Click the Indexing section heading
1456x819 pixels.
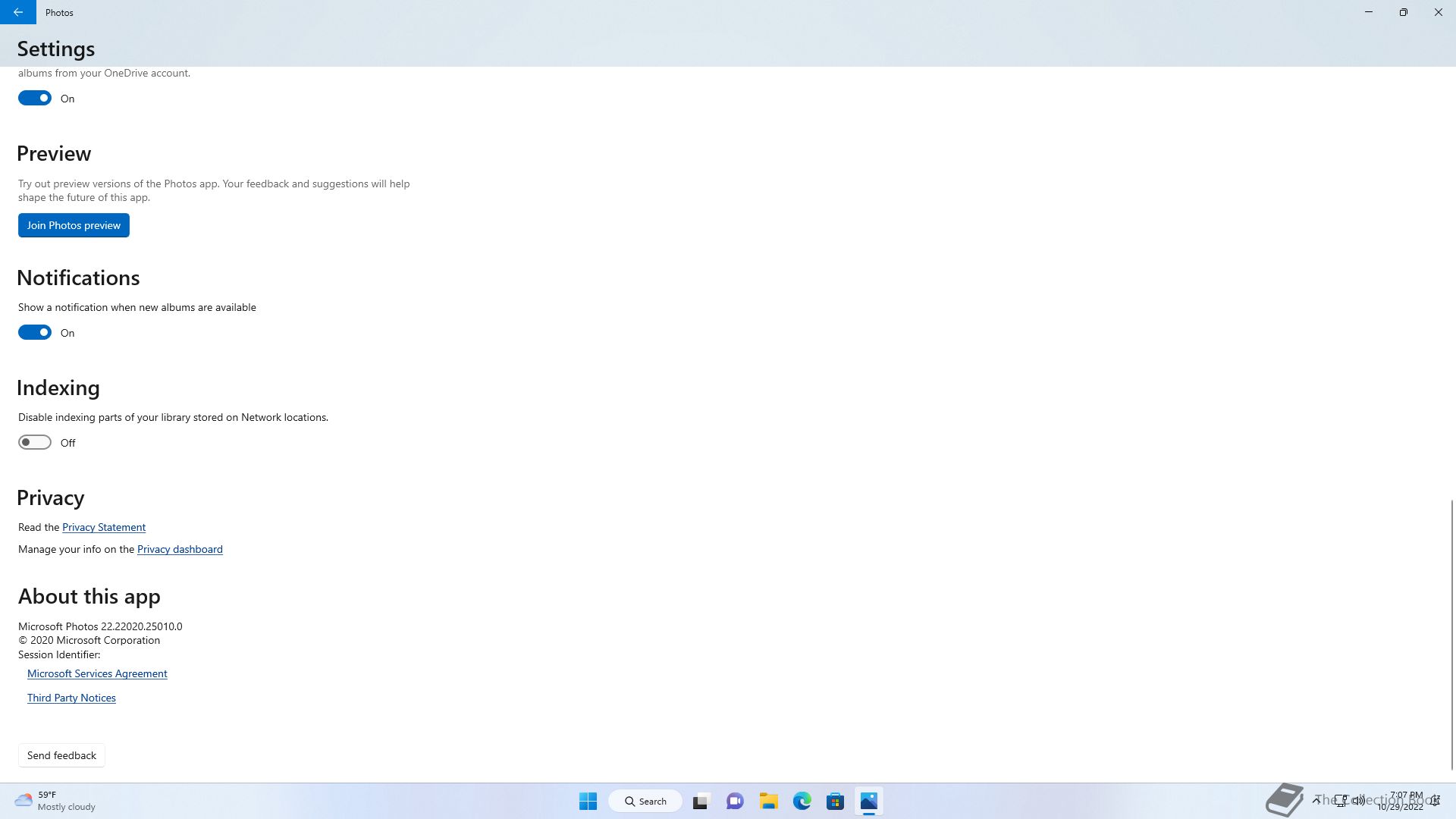point(58,388)
